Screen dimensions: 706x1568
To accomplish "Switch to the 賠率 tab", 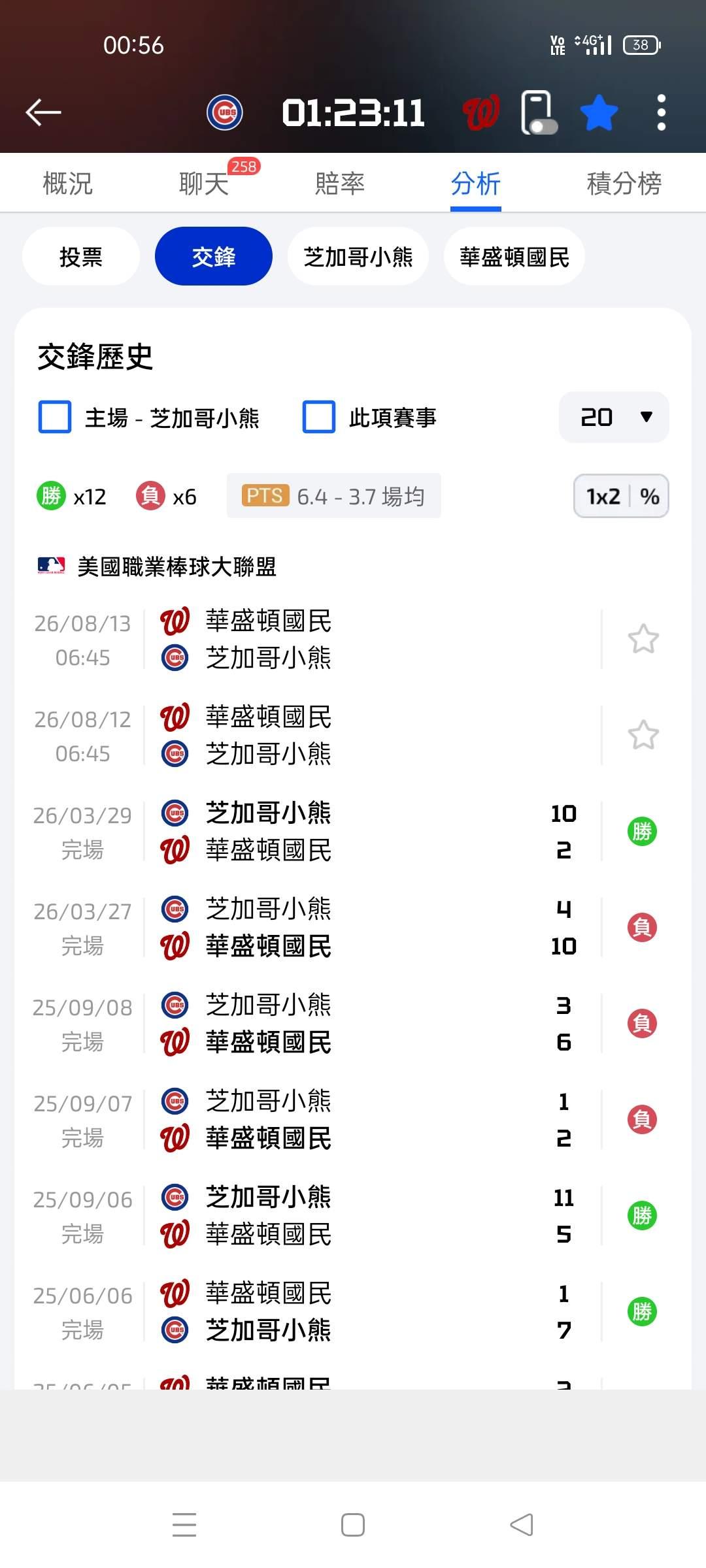I will (339, 184).
